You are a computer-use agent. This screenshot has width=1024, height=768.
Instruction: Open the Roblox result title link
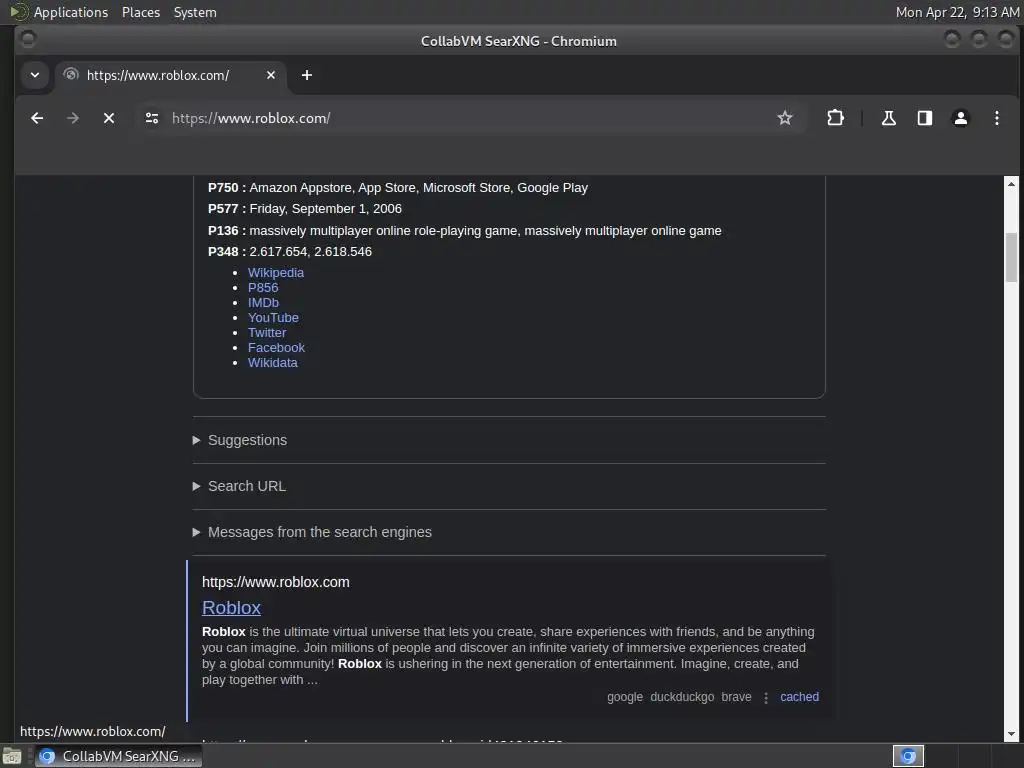[x=231, y=608]
